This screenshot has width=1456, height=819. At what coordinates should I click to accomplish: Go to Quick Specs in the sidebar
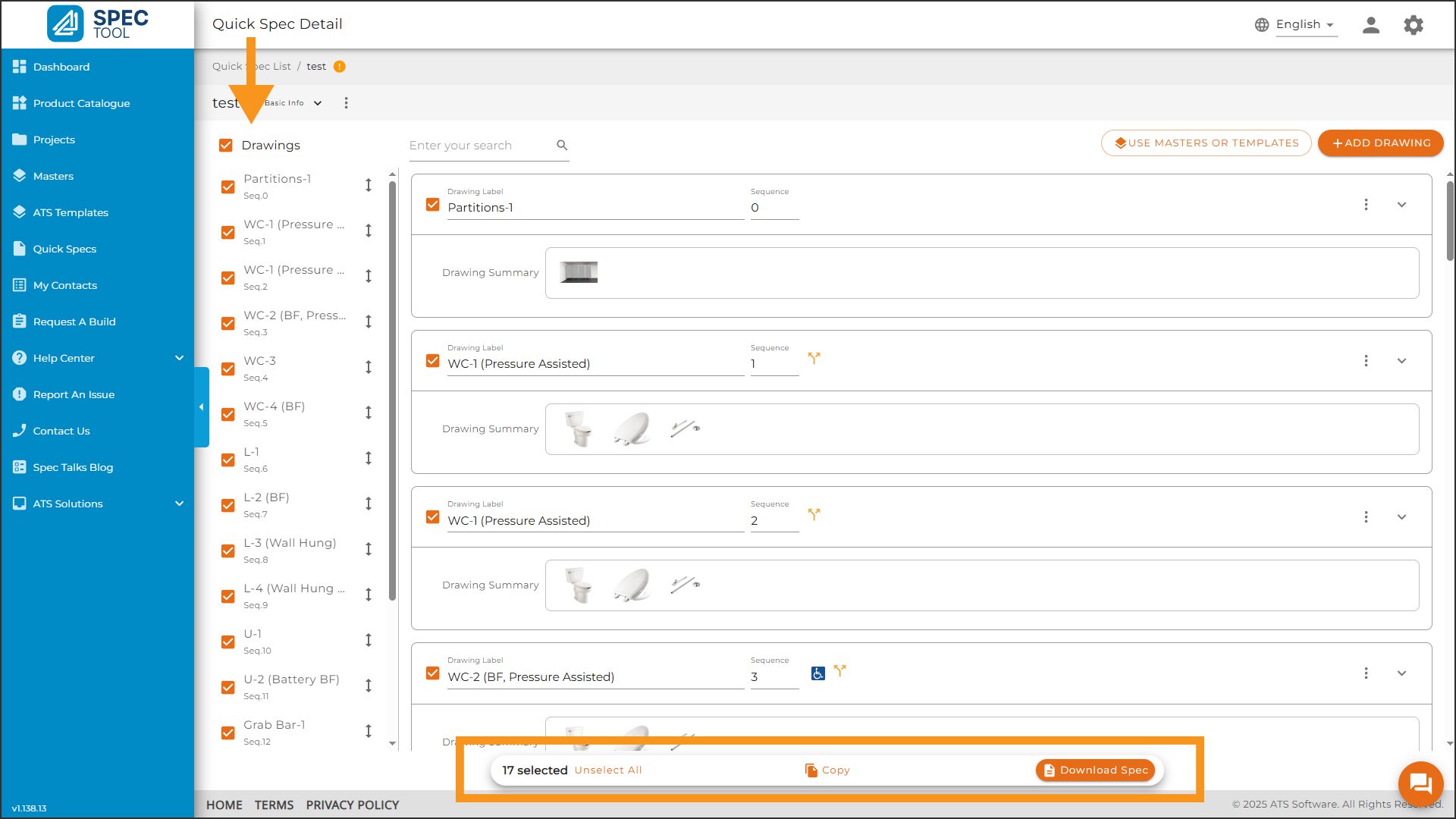pos(64,249)
